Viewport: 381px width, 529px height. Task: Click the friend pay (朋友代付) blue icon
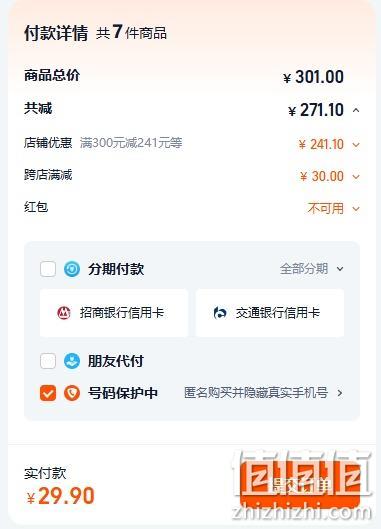(x=72, y=361)
